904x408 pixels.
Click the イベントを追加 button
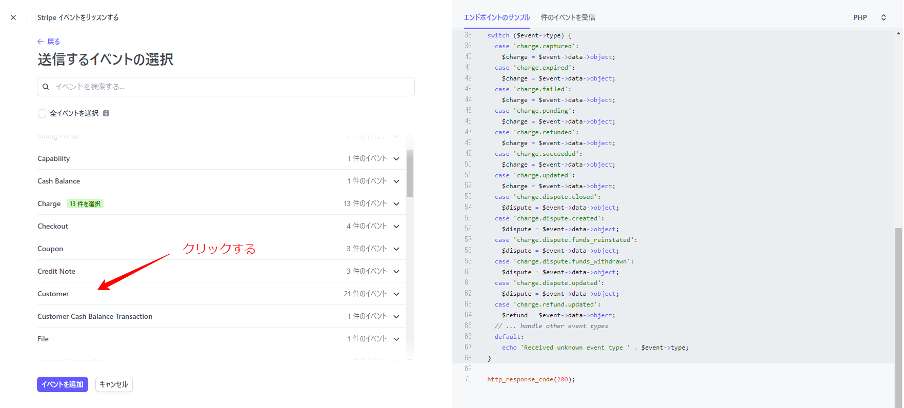point(62,384)
